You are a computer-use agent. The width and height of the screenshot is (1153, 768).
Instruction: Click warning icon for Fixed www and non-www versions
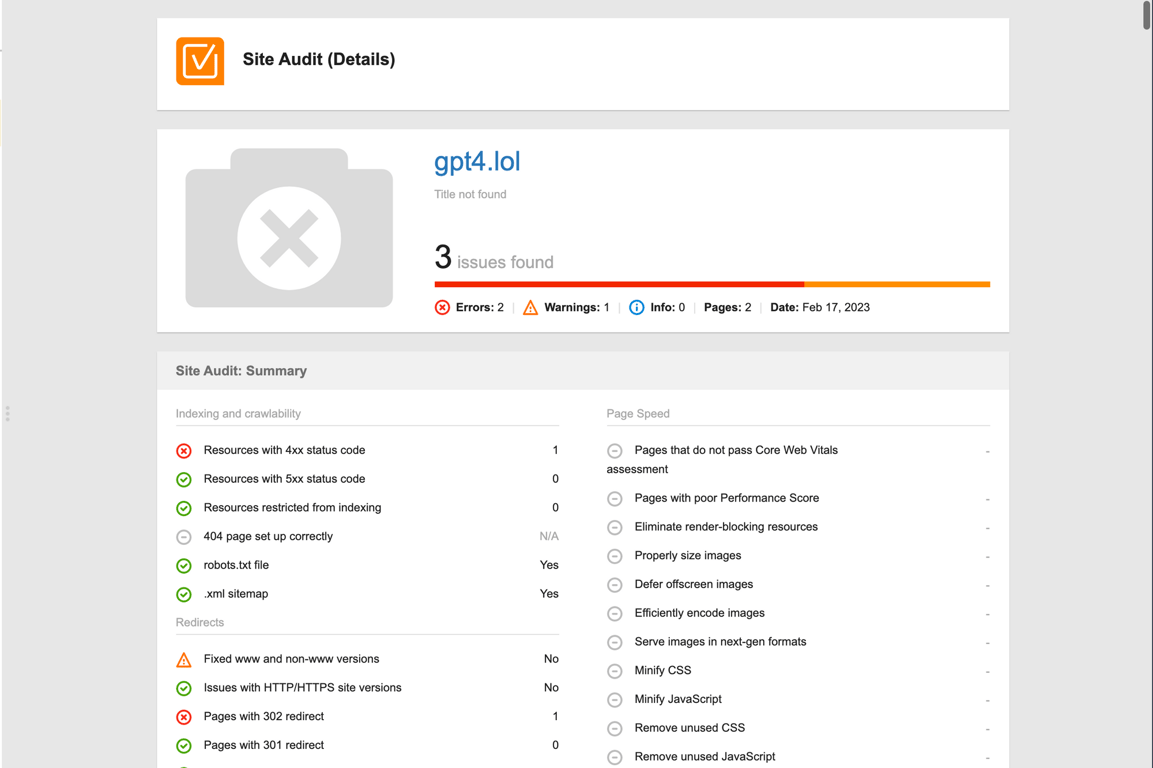(184, 660)
